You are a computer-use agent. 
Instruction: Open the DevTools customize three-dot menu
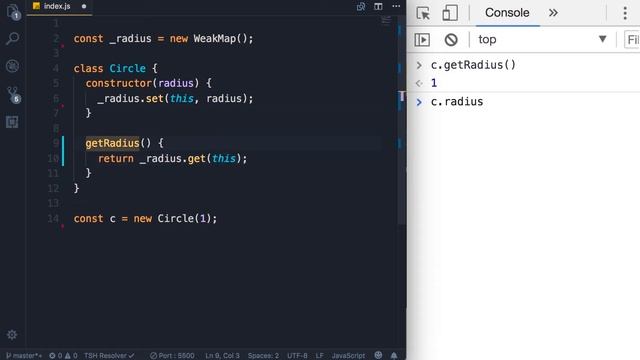point(625,13)
